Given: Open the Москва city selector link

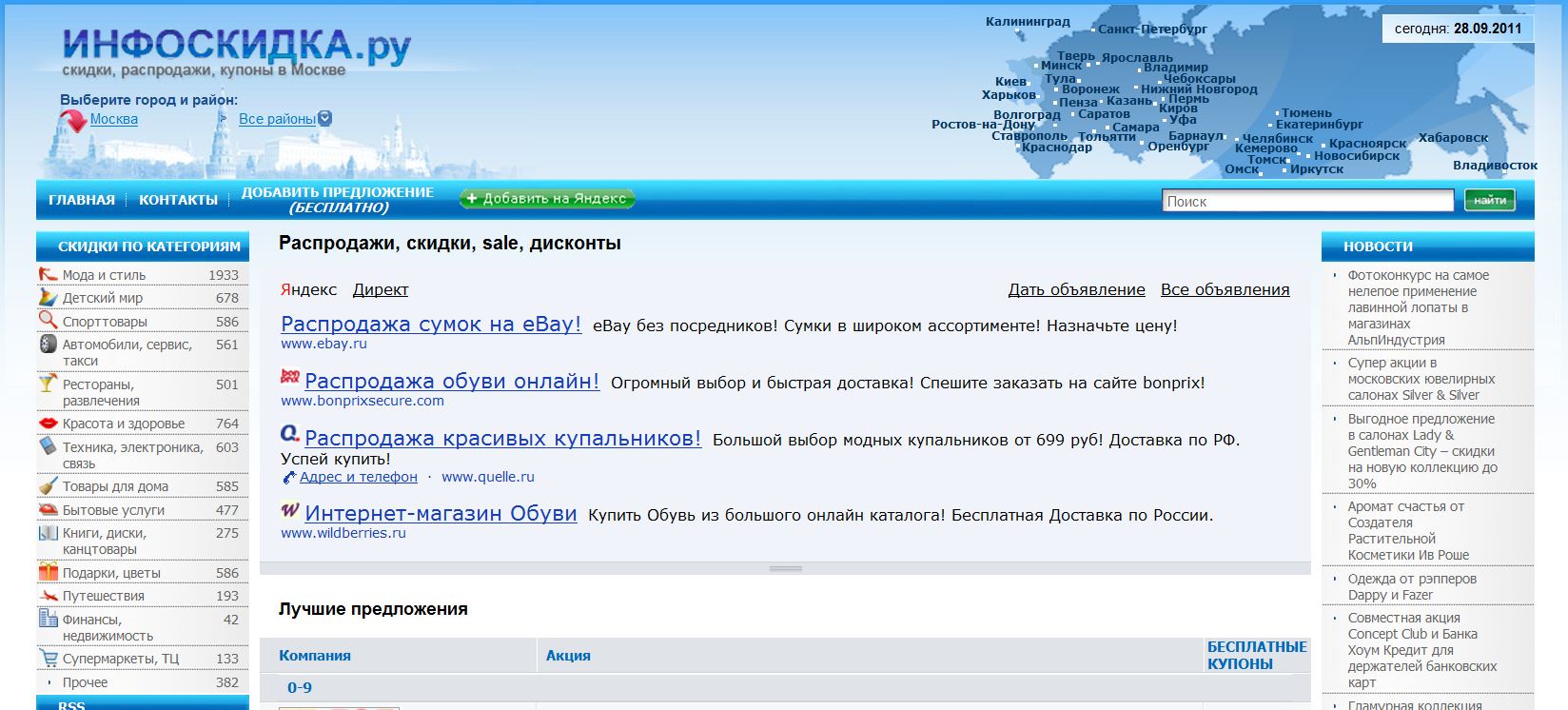Looking at the screenshot, I should pyautogui.click(x=114, y=119).
